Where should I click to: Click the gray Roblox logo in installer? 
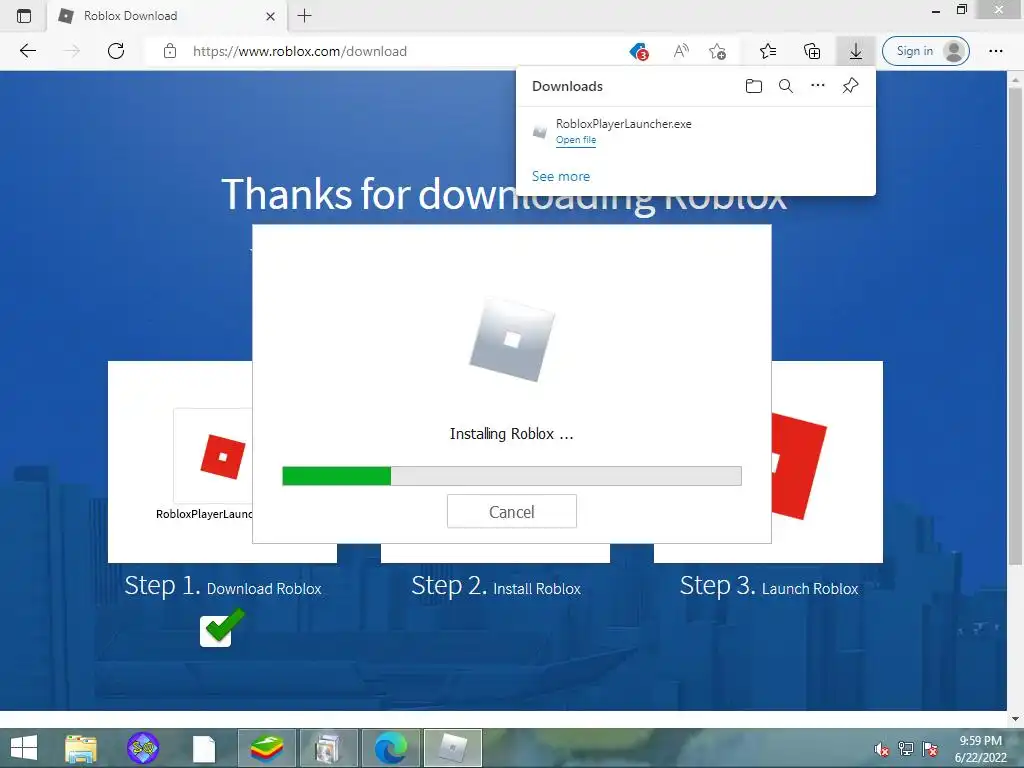coord(512,340)
